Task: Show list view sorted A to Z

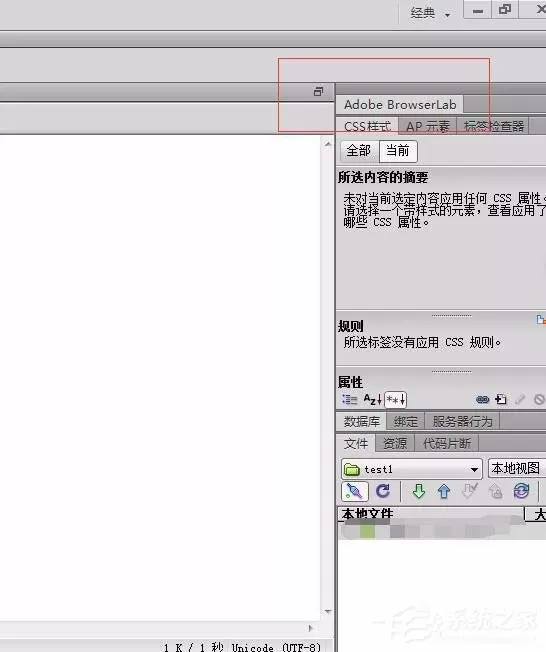Action: (372, 400)
